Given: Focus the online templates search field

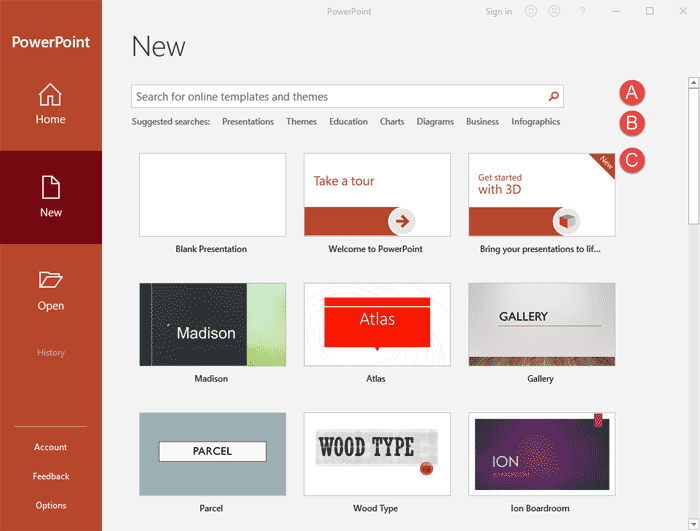Looking at the screenshot, I should 347,96.
